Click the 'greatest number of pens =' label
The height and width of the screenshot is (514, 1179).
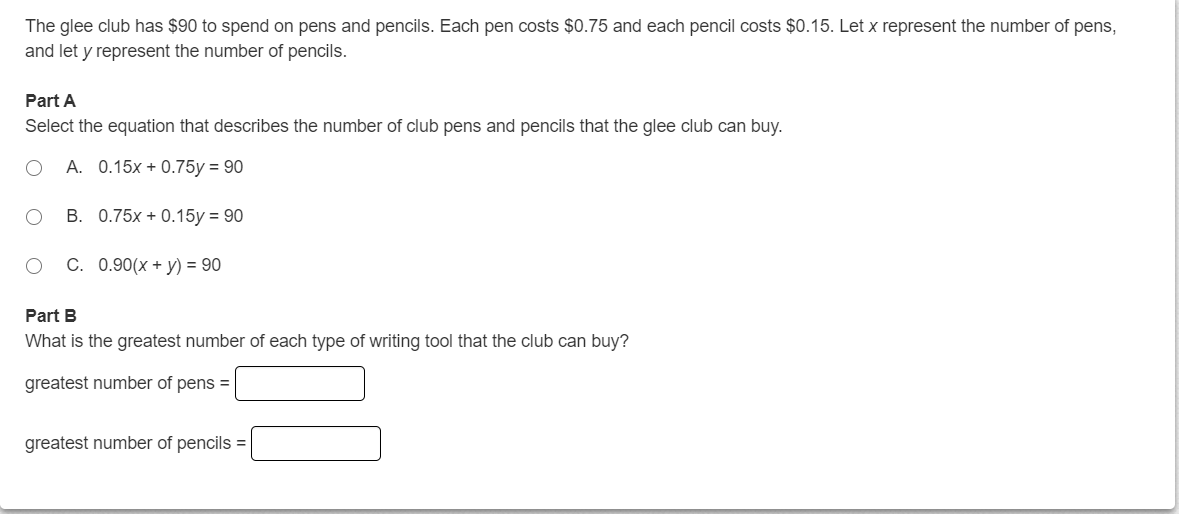127,383
